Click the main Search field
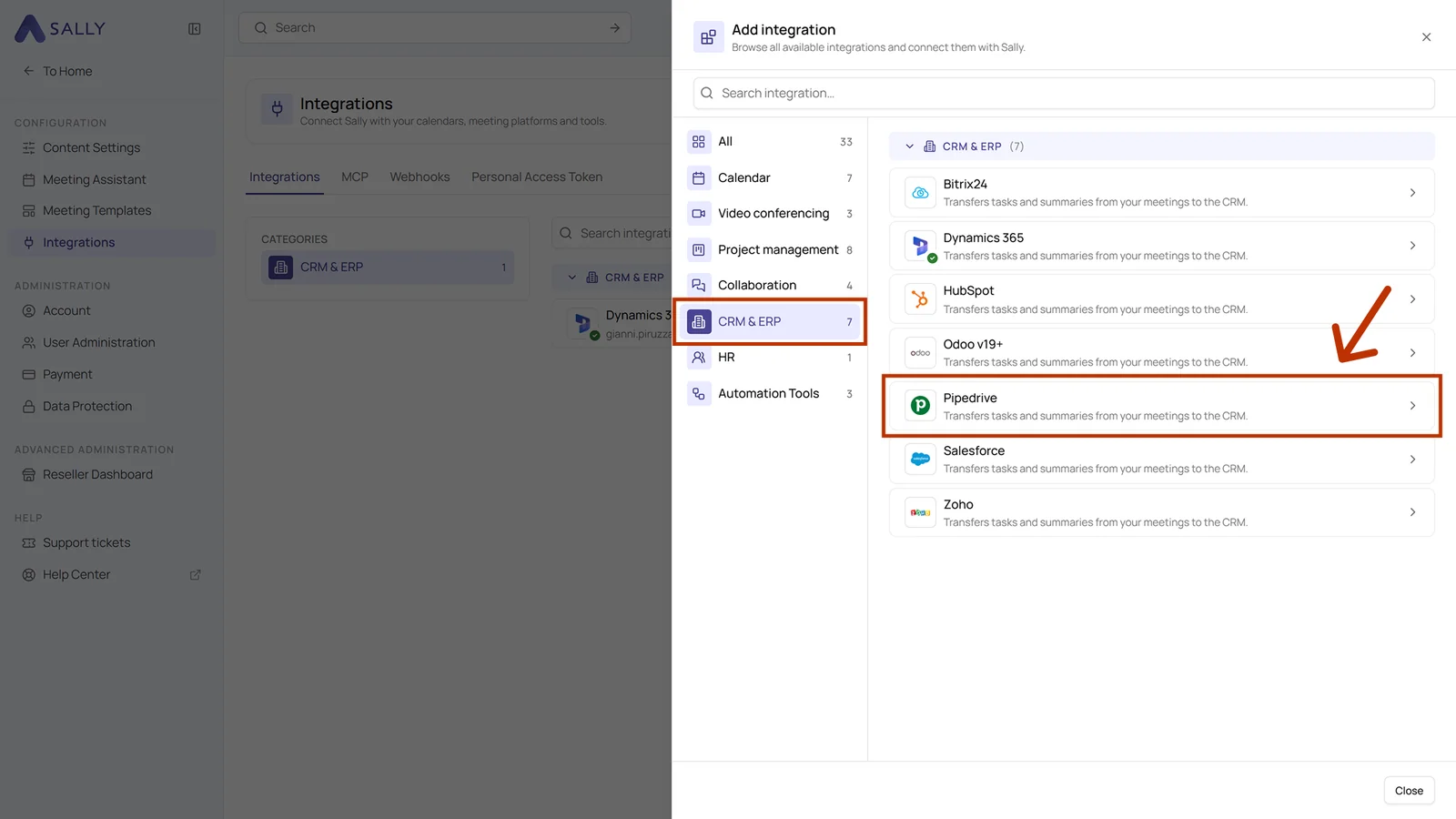1456x819 pixels. pyautogui.click(x=434, y=28)
